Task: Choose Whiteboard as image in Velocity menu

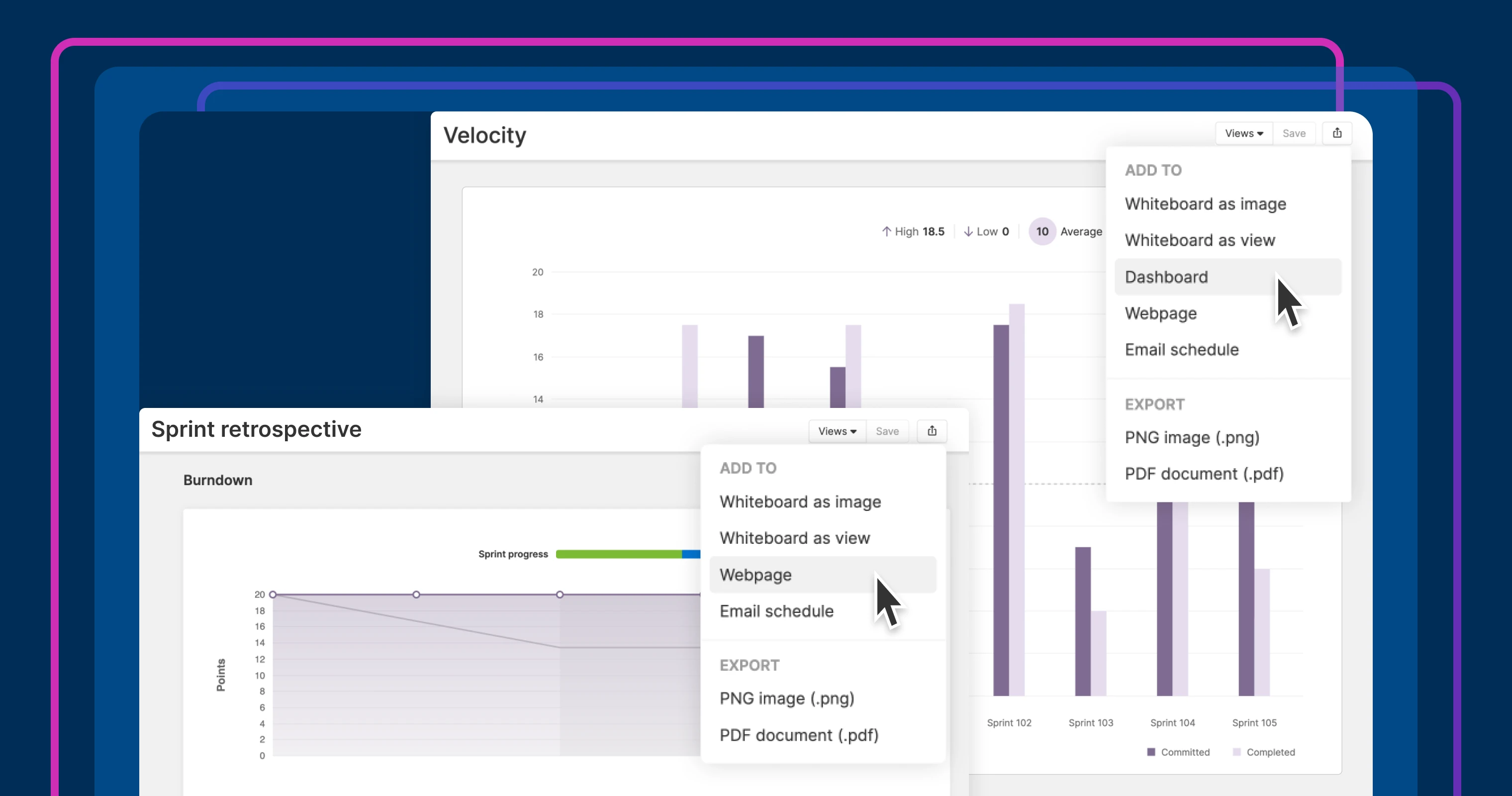Action: (x=1205, y=203)
